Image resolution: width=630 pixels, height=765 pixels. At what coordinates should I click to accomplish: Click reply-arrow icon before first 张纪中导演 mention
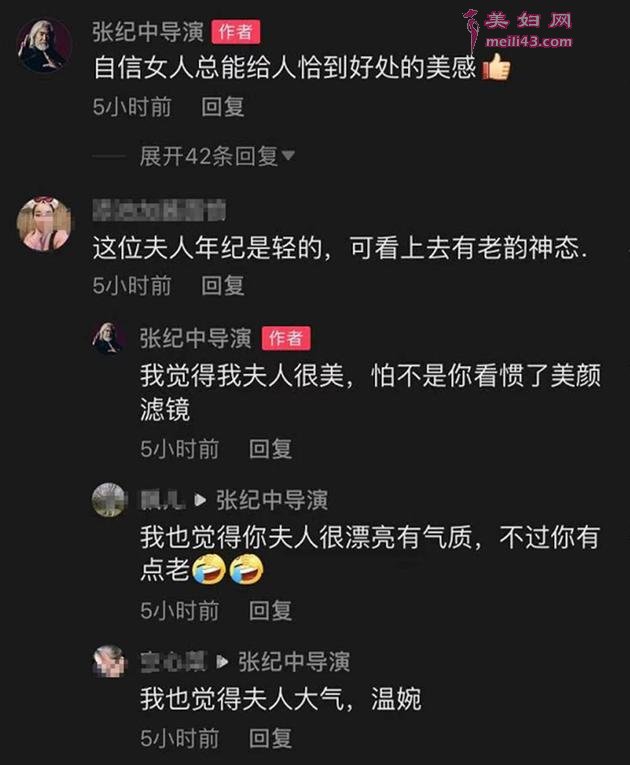pos(200,500)
